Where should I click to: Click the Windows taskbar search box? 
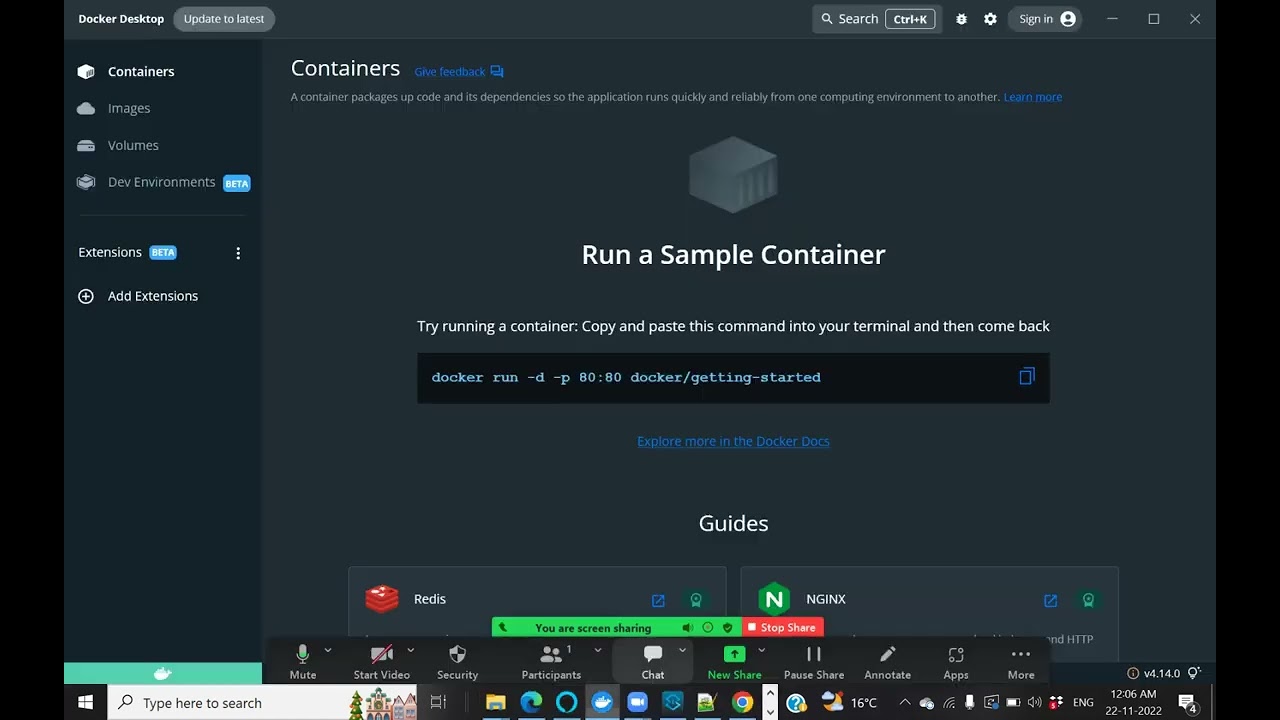(x=264, y=703)
